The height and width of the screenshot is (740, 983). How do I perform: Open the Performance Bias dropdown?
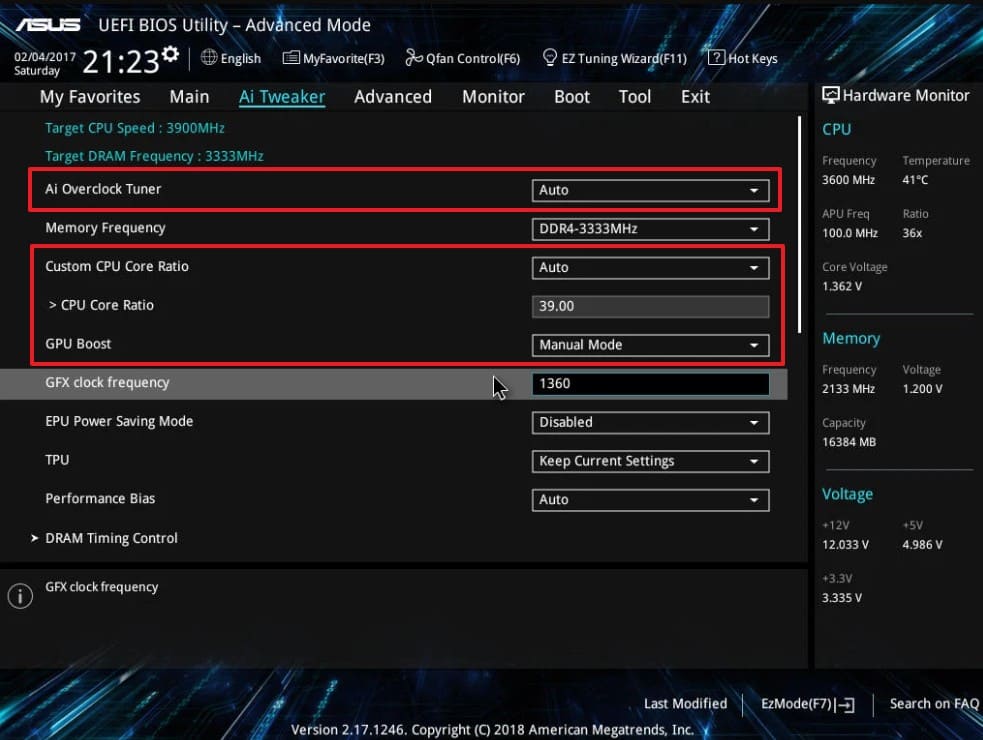650,500
